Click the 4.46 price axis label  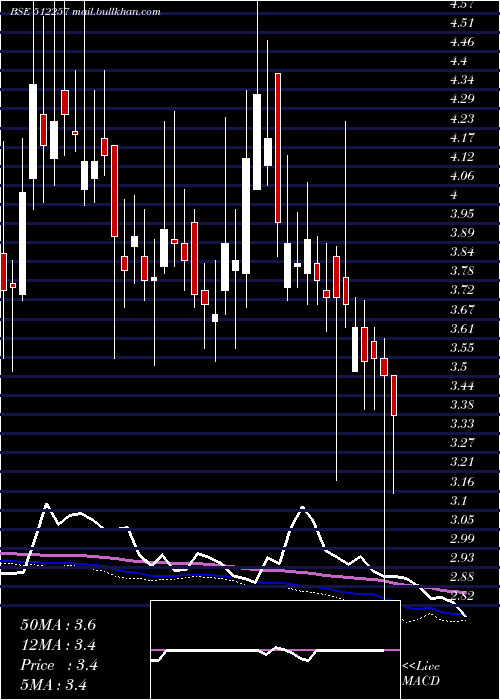[x=462, y=42]
